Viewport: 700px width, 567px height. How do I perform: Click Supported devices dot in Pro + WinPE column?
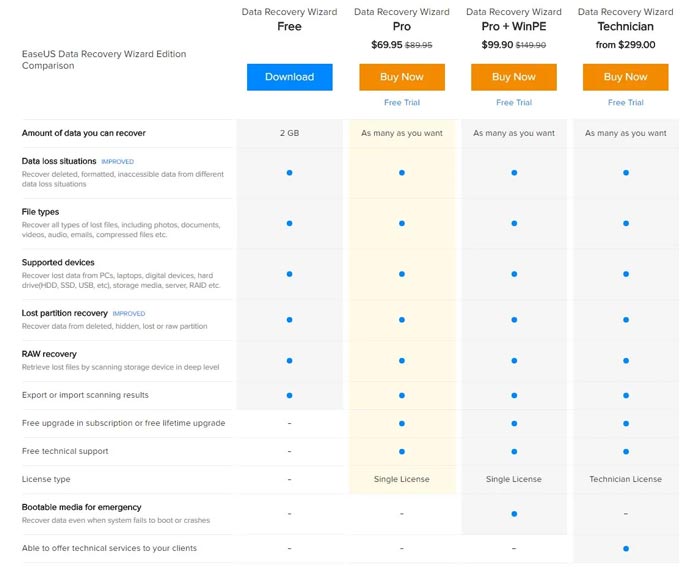514,273
